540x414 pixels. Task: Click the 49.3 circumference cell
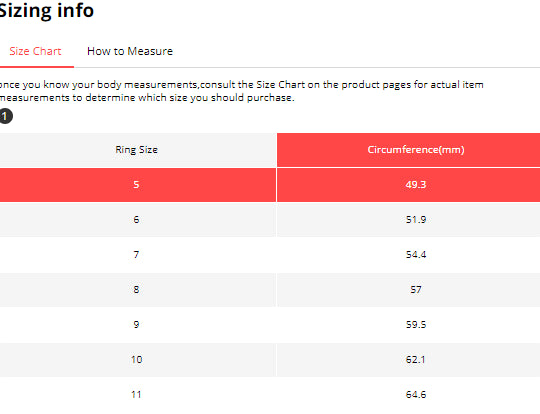point(409,185)
